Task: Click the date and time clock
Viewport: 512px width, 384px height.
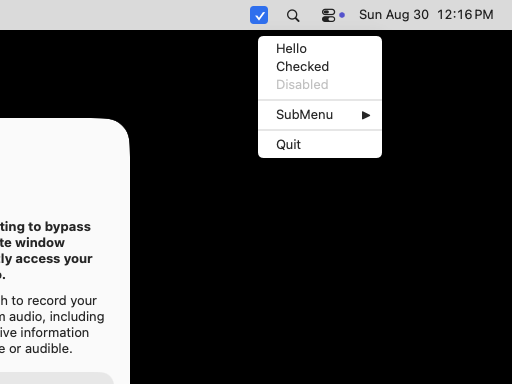Action: [x=426, y=15]
